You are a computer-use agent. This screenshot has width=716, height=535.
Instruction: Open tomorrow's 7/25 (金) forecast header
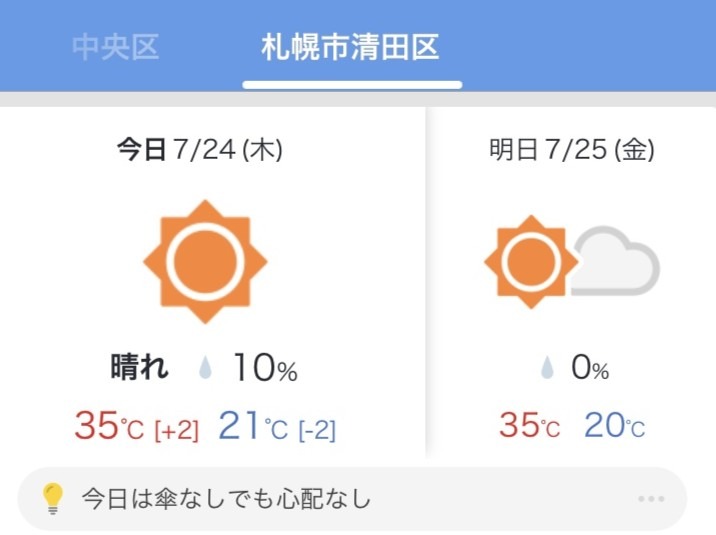coord(571,151)
